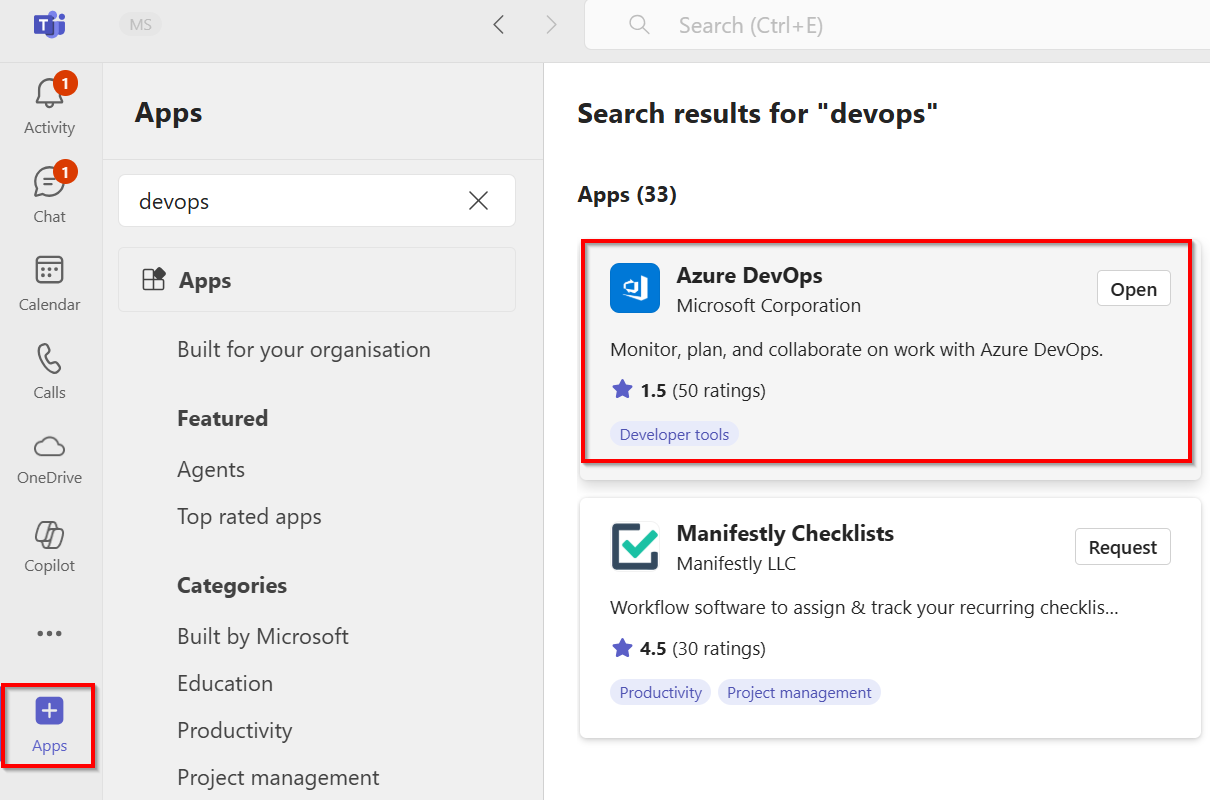The height and width of the screenshot is (800, 1210).
Task: Clear the devops search text
Action: (479, 201)
